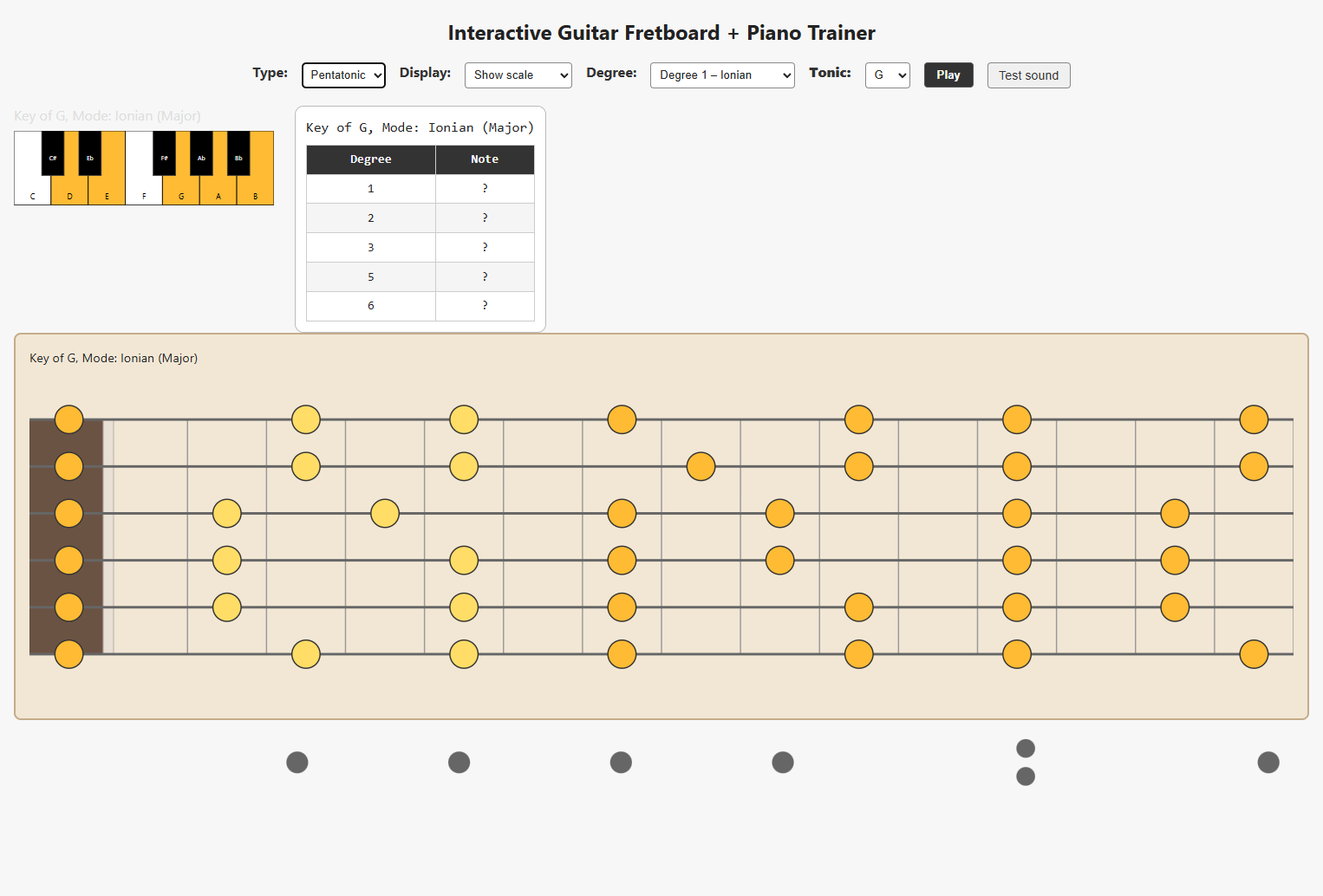This screenshot has height=896, width=1323.
Task: Click the Play button
Action: (x=948, y=75)
